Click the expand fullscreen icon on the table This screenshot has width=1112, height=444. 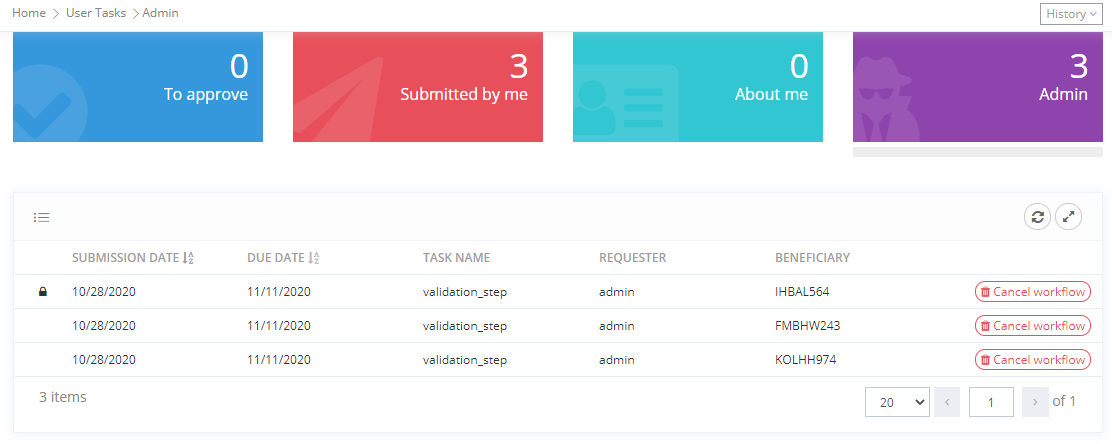click(x=1069, y=217)
